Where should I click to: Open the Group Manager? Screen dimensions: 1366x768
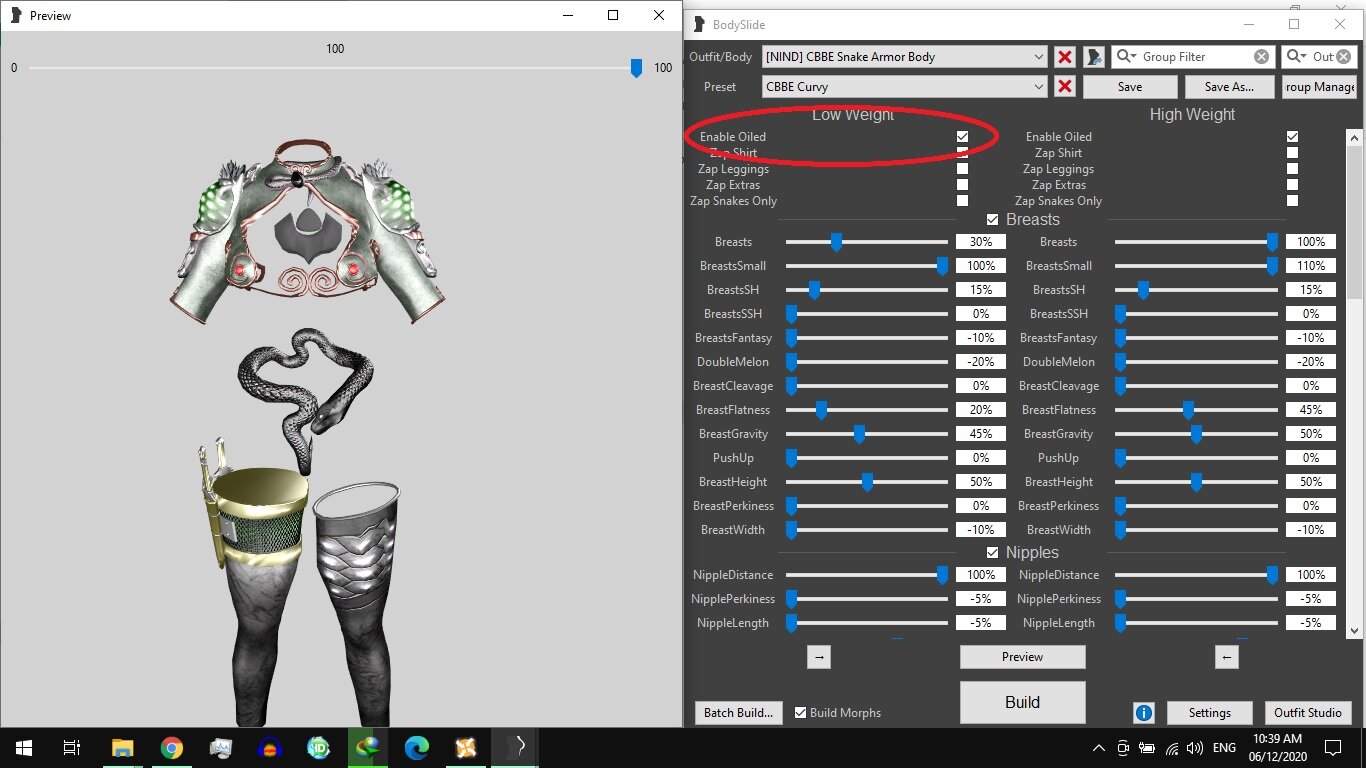(1320, 87)
